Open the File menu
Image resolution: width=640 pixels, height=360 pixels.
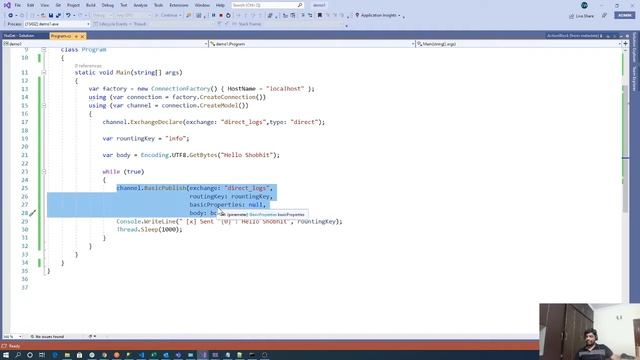[x=18, y=5]
